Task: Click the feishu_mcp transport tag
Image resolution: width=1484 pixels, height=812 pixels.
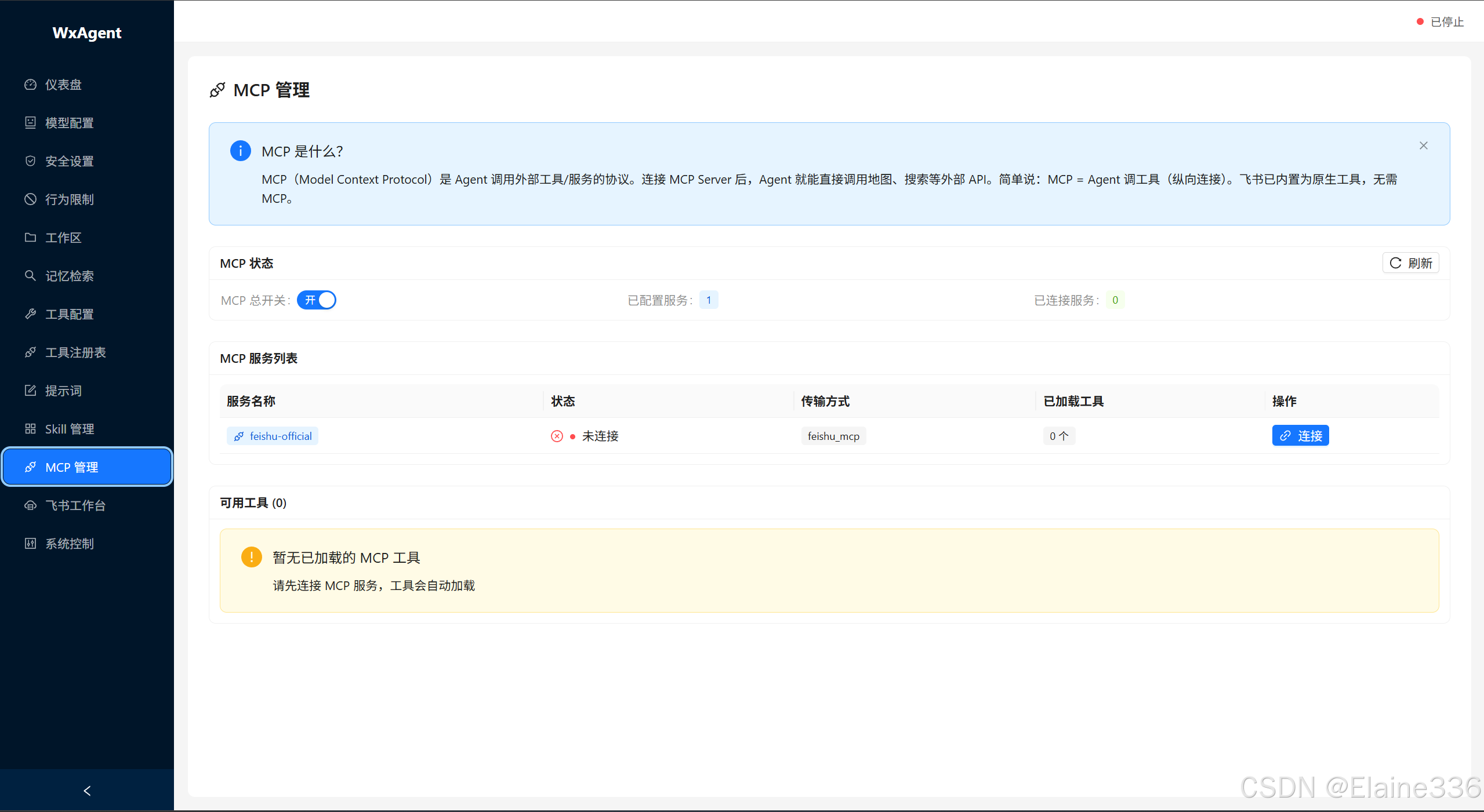Action: [834, 436]
